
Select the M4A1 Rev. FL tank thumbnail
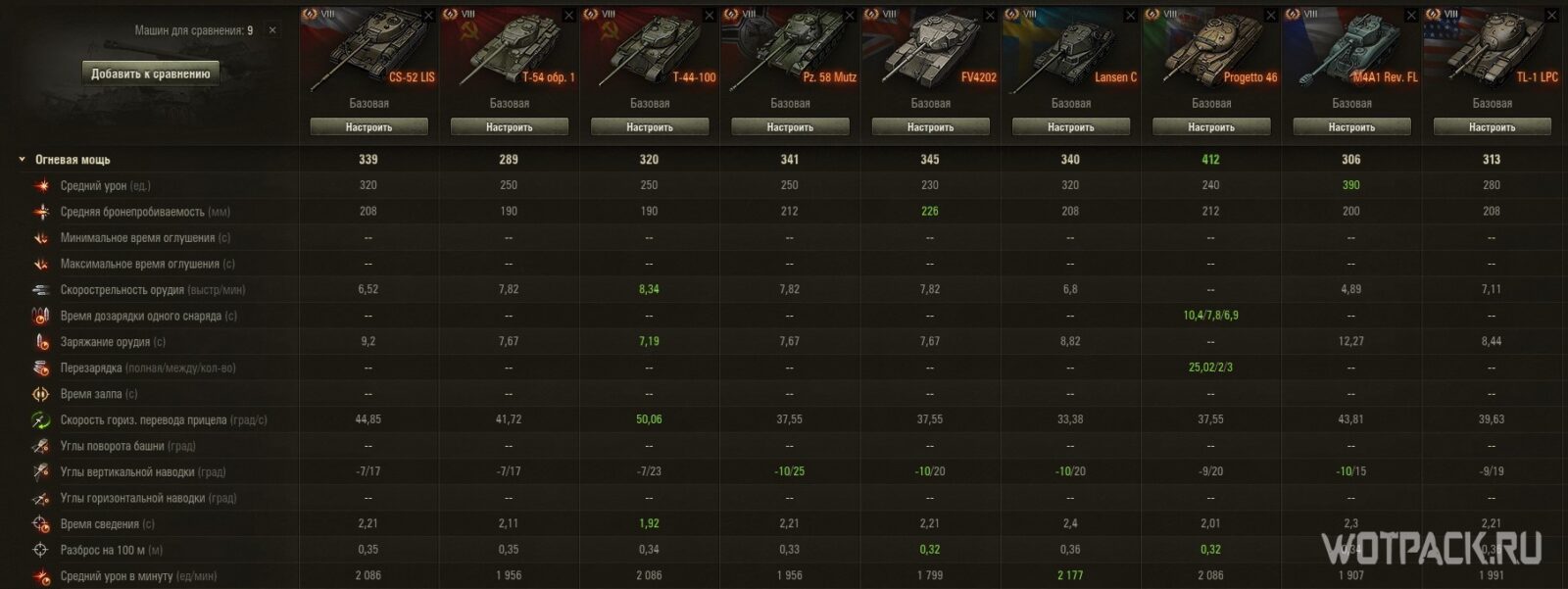1351,47
